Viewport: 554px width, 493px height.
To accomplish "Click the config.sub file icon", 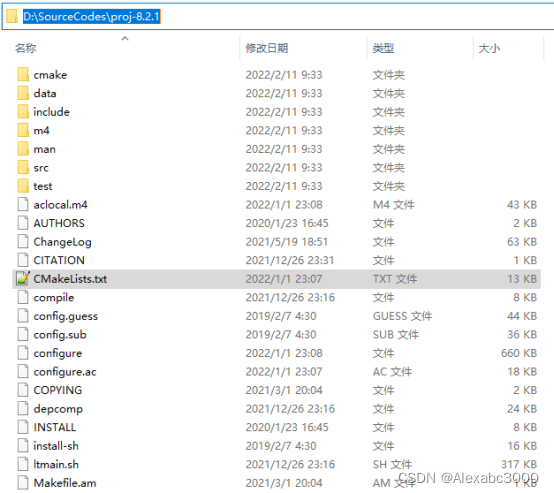I will pyautogui.click(x=23, y=334).
